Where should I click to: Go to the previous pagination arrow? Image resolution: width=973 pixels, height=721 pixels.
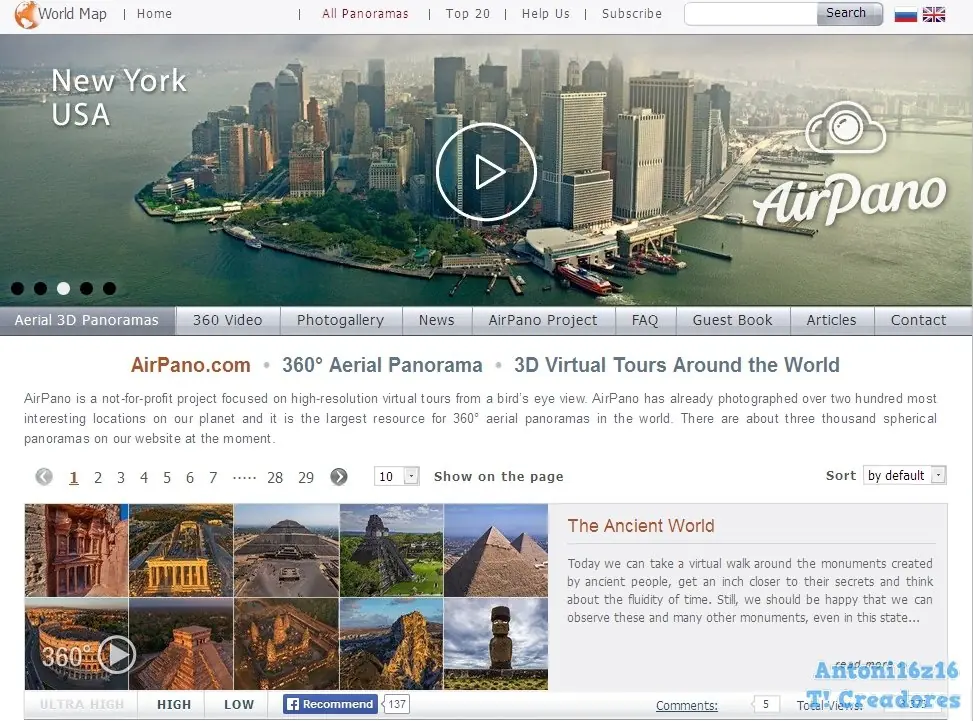[44, 477]
